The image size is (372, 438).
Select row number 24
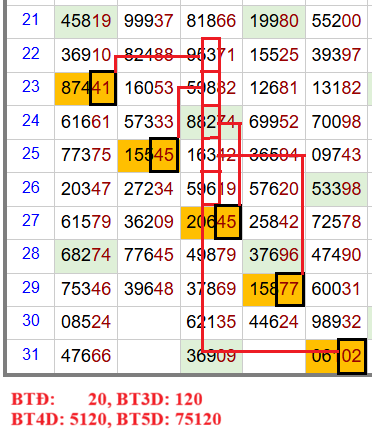coord(31,121)
